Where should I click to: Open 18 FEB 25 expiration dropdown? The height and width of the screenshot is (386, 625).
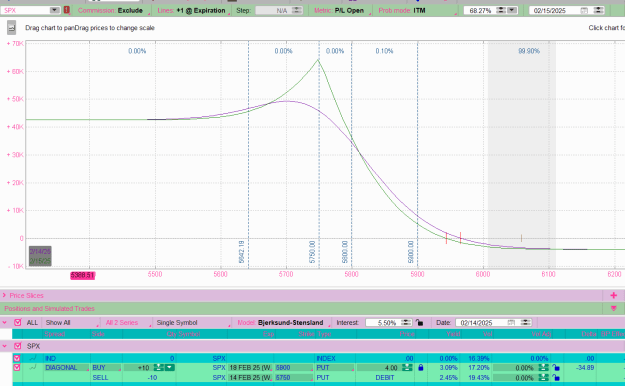click(x=250, y=368)
